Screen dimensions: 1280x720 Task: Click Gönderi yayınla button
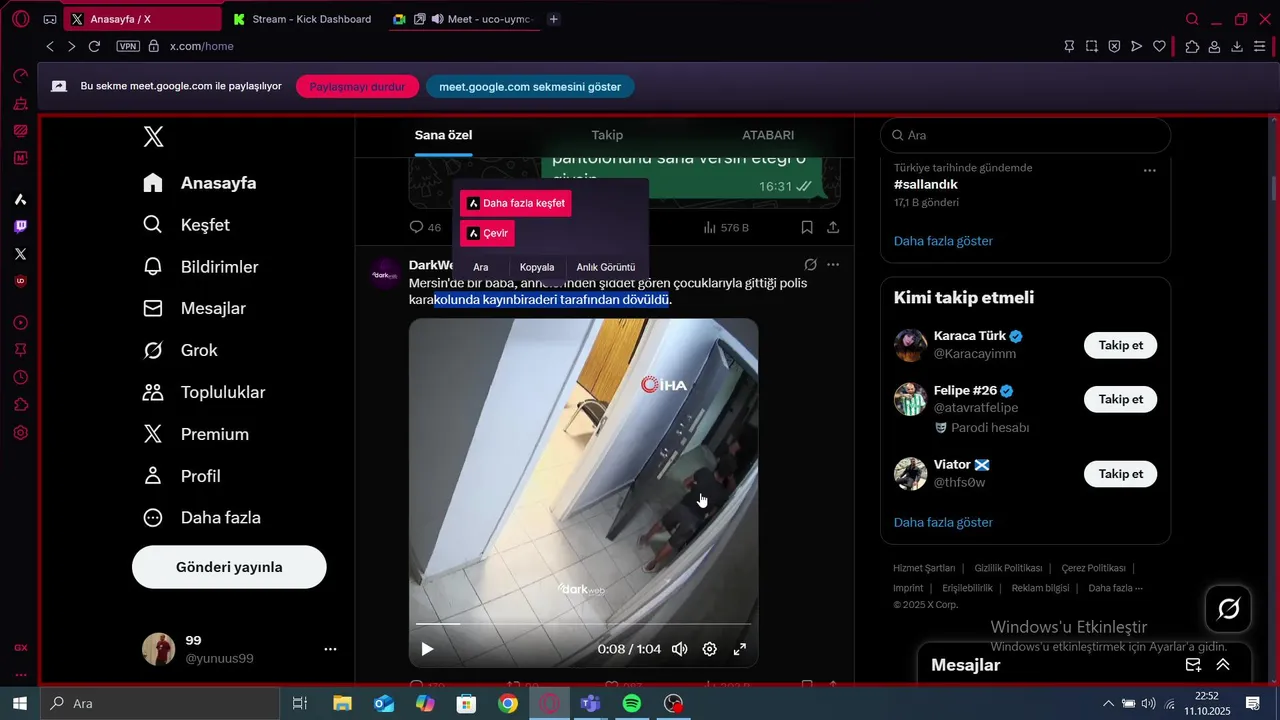point(229,567)
